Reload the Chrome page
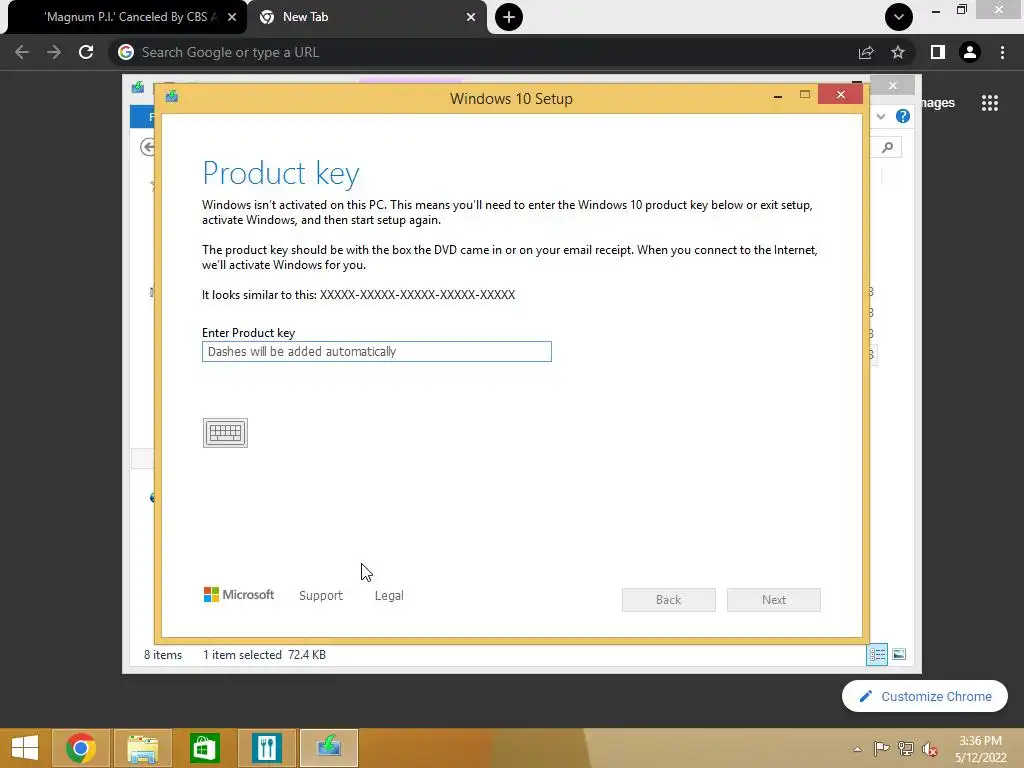The image size is (1024, 768). coord(86,52)
